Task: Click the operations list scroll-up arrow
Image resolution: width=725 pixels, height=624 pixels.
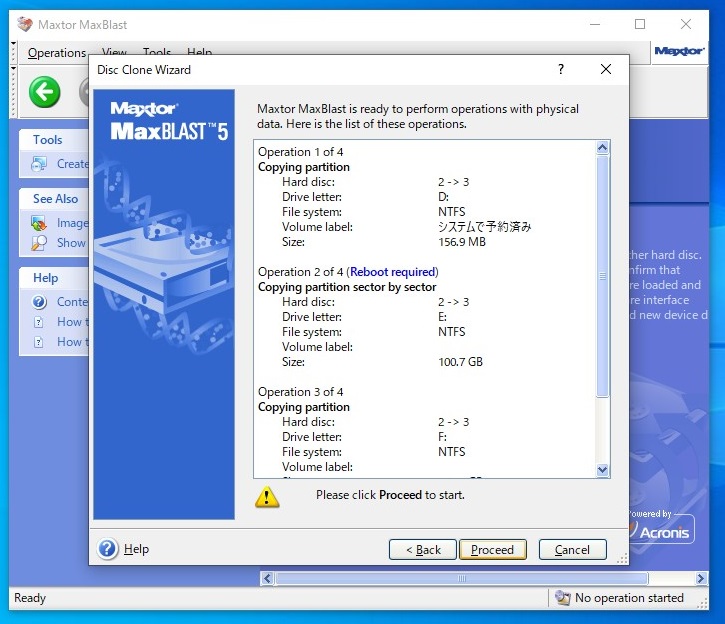Action: click(602, 147)
